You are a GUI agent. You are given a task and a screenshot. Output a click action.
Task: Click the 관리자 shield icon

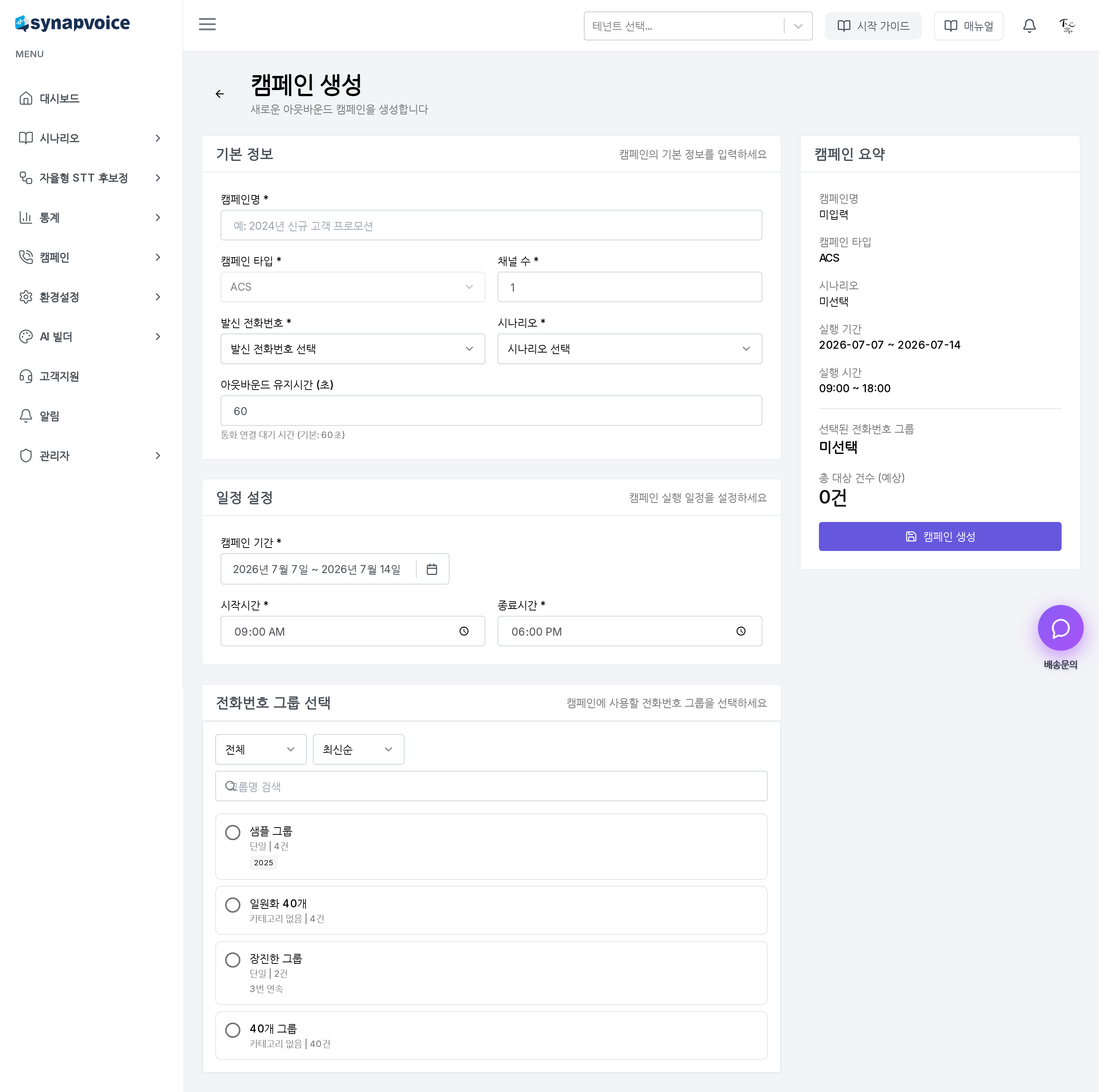click(26, 456)
